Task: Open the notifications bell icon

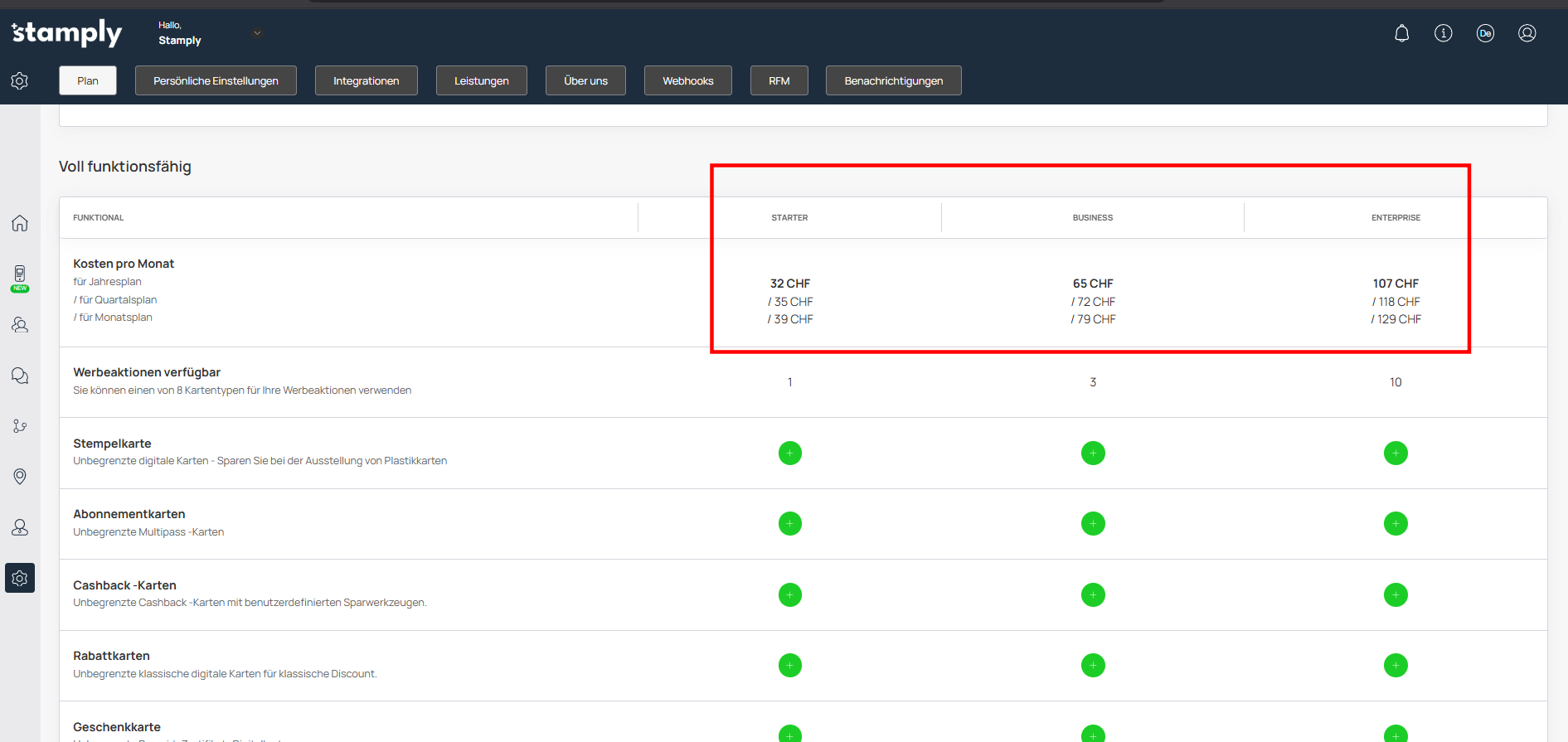Action: pos(1401,33)
